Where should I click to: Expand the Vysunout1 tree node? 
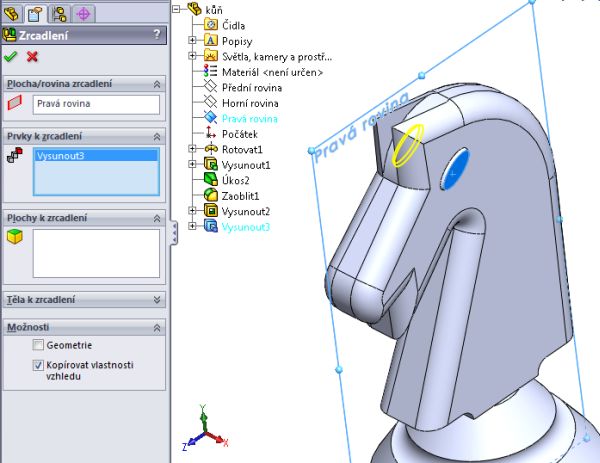(193, 164)
